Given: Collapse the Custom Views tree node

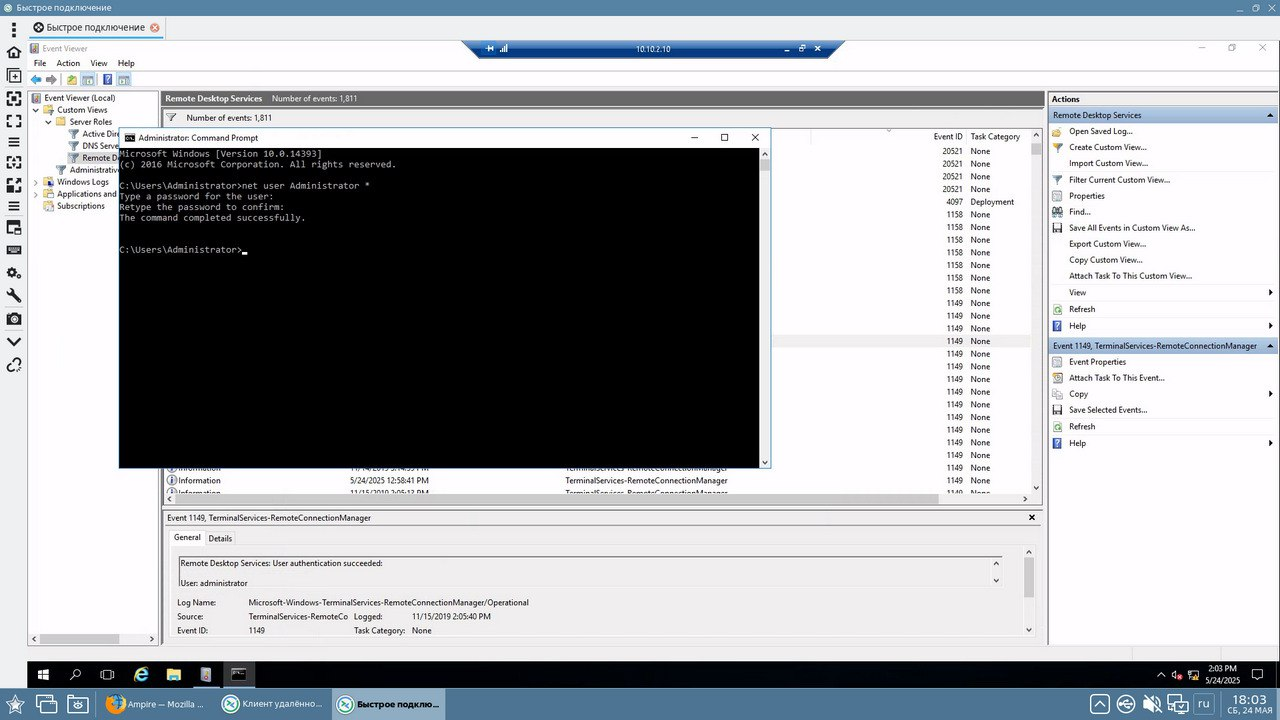Looking at the screenshot, I should [x=37, y=110].
